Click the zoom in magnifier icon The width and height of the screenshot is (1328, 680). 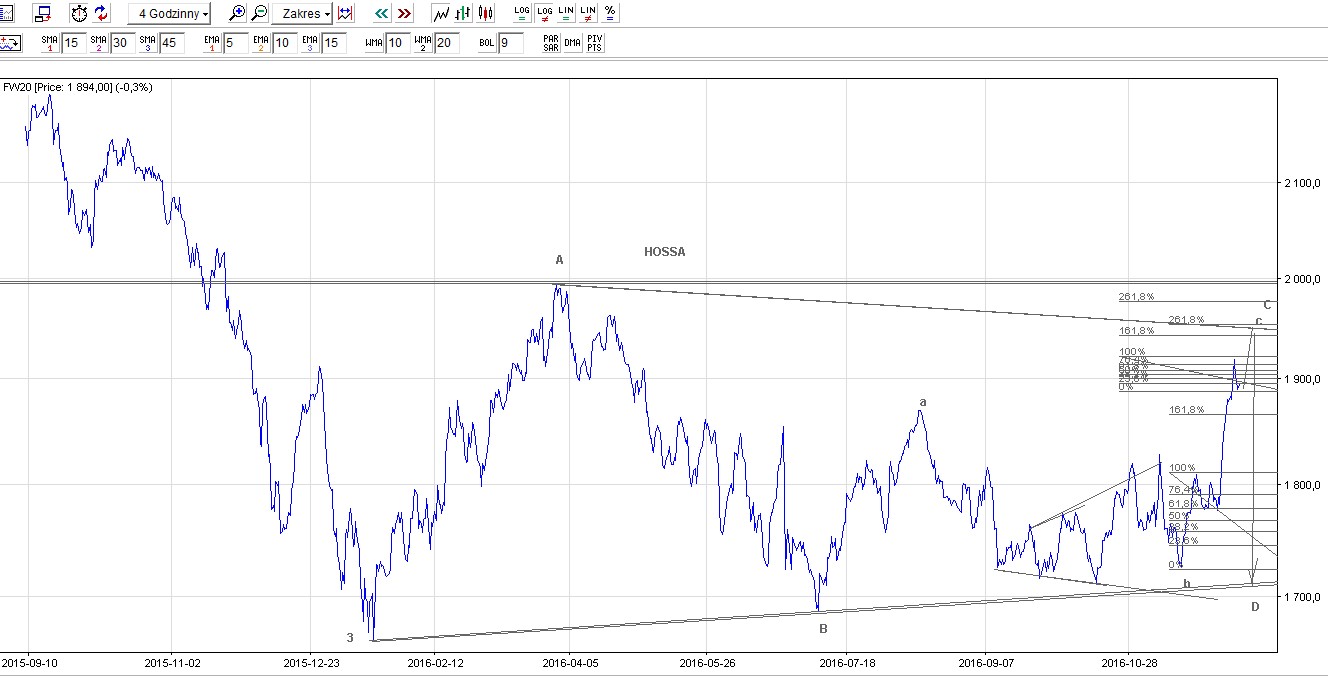tap(237, 13)
